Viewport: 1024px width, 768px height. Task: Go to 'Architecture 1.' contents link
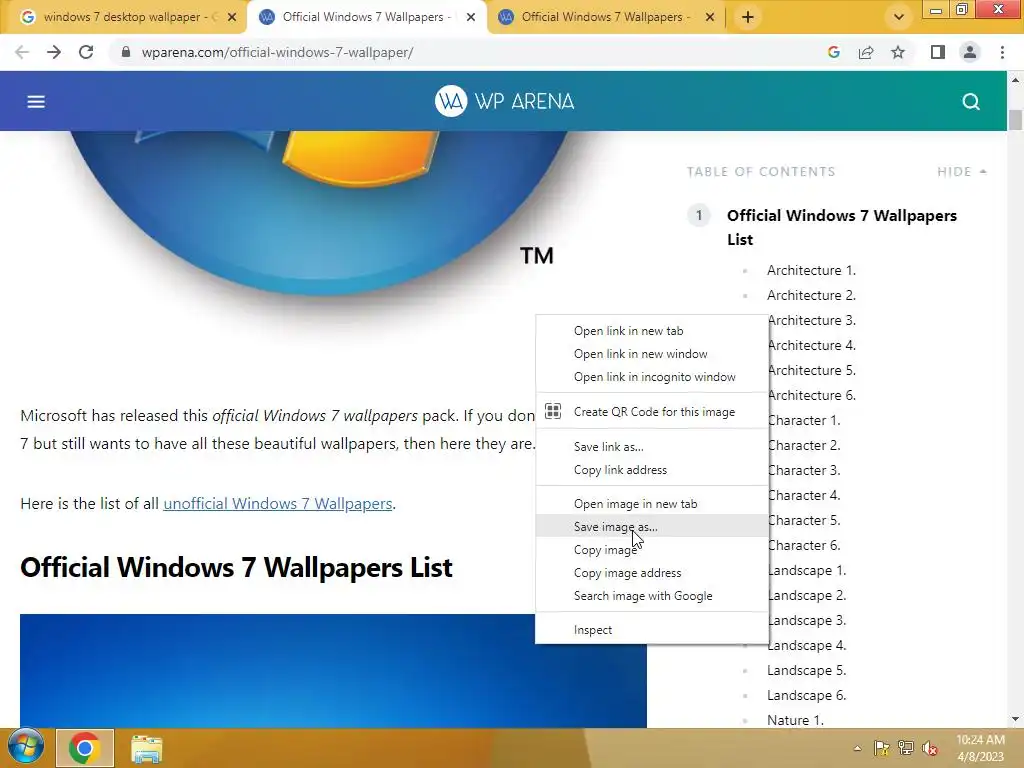(x=811, y=270)
